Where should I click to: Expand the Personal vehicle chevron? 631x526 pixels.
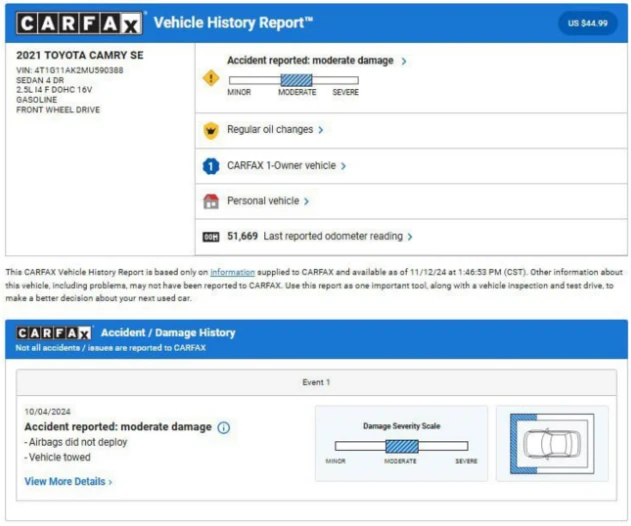(x=306, y=201)
